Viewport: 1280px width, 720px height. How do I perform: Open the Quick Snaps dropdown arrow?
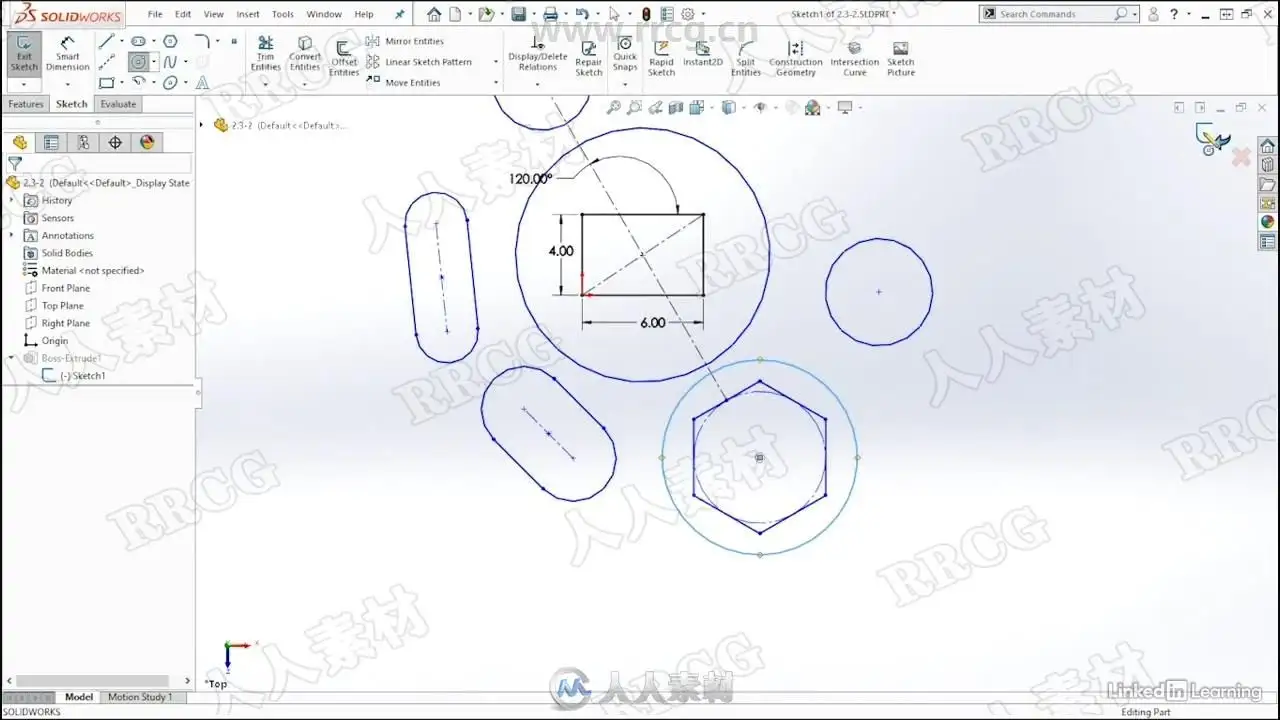pyautogui.click(x=625, y=84)
